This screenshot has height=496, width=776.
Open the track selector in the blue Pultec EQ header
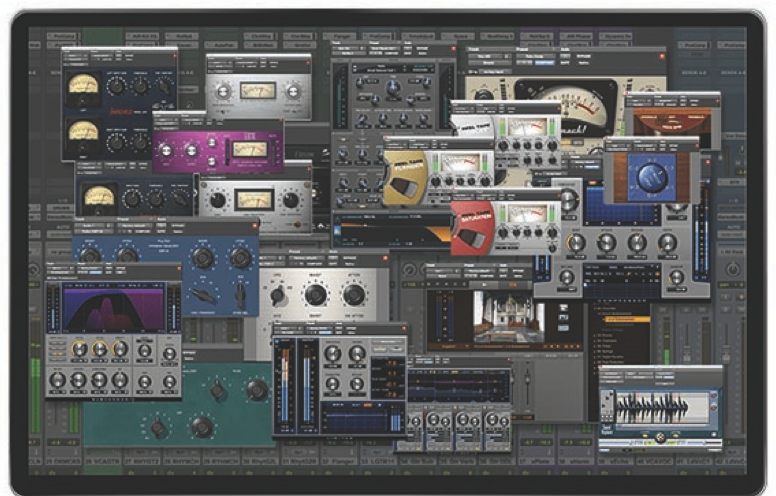(93, 226)
